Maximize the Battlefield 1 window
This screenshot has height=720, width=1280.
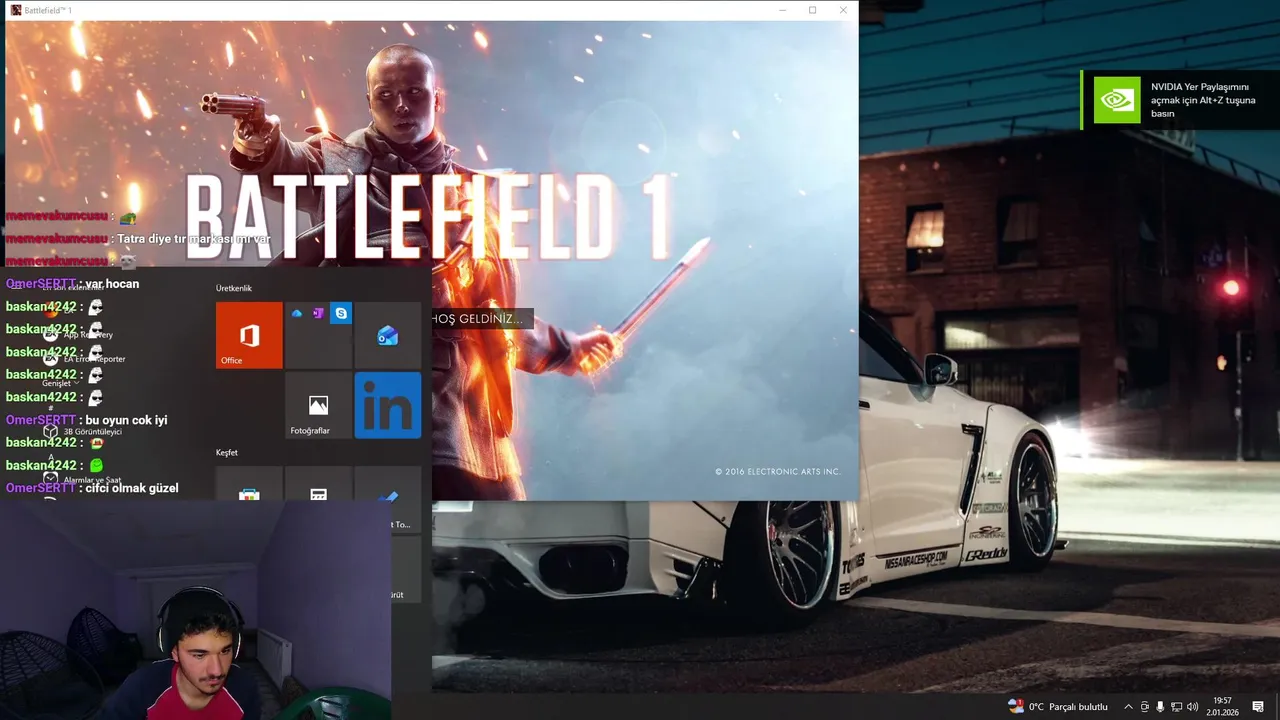coord(812,10)
